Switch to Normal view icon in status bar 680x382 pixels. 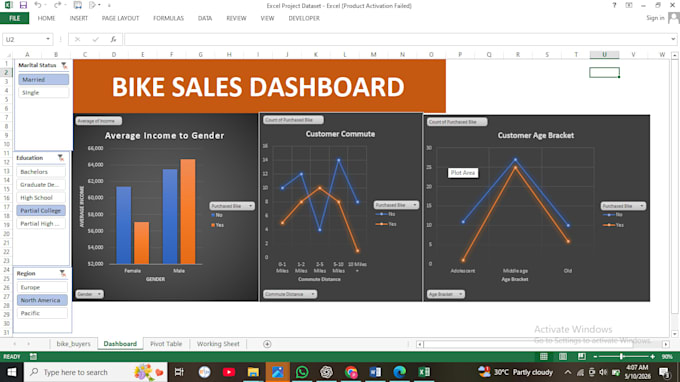[x=543, y=356]
